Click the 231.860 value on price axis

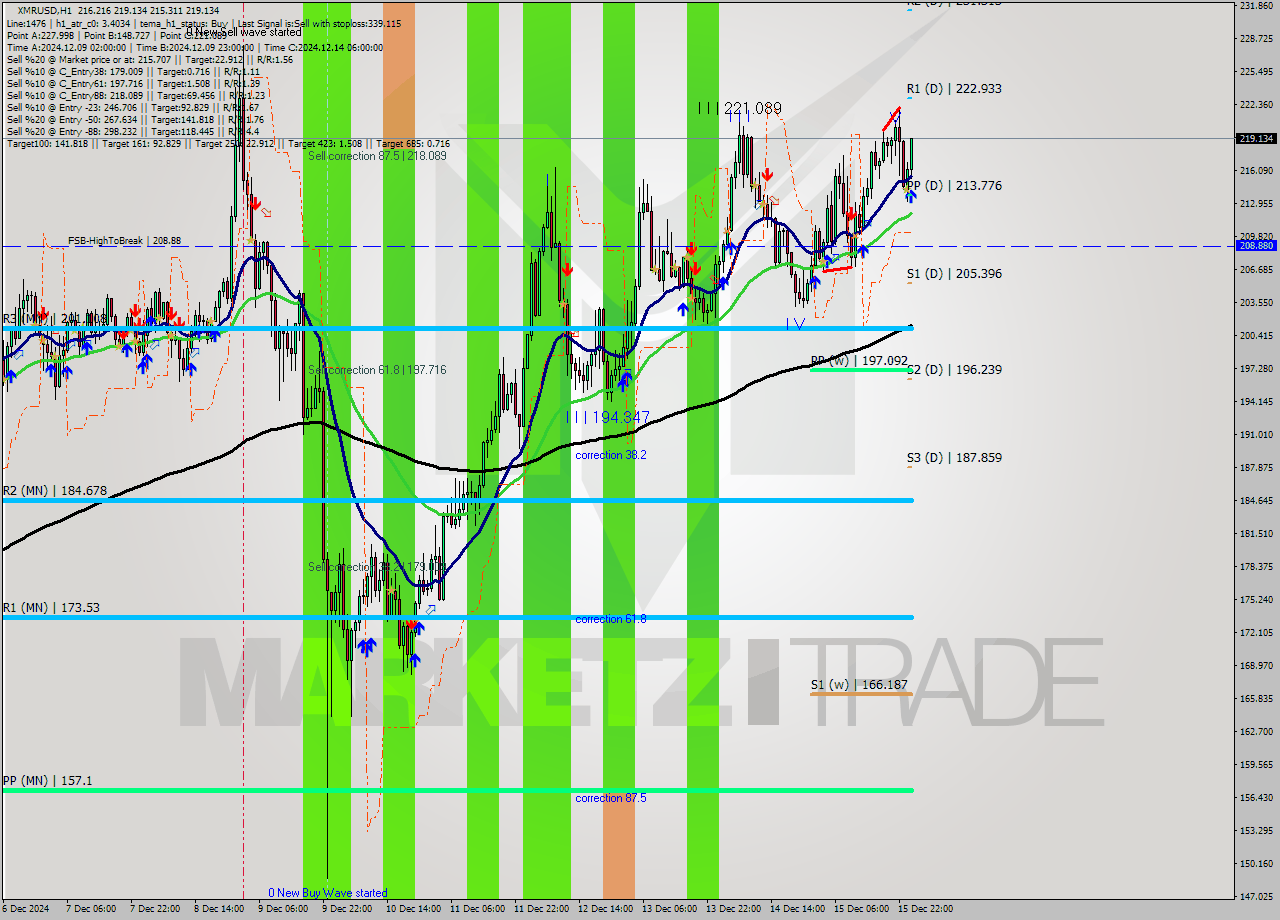tap(1256, 6)
